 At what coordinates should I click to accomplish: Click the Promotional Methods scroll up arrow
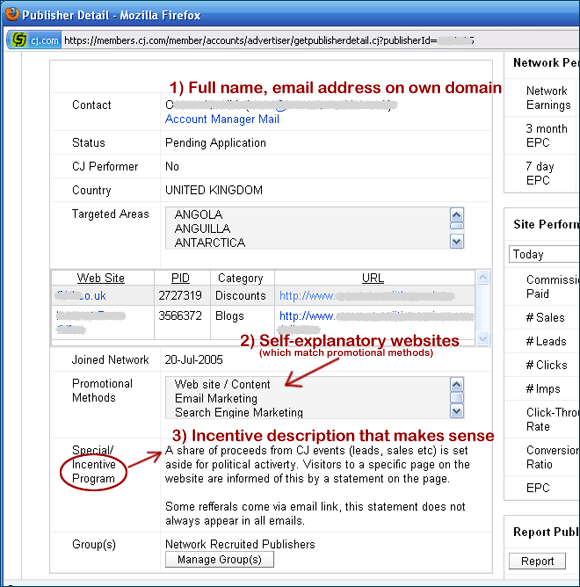point(456,385)
